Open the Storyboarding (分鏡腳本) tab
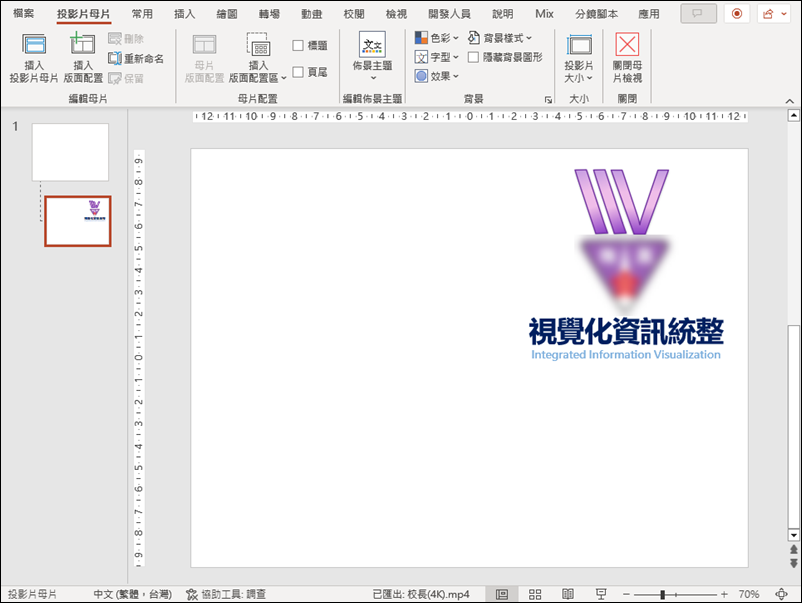This screenshot has width=802, height=603. pos(596,14)
